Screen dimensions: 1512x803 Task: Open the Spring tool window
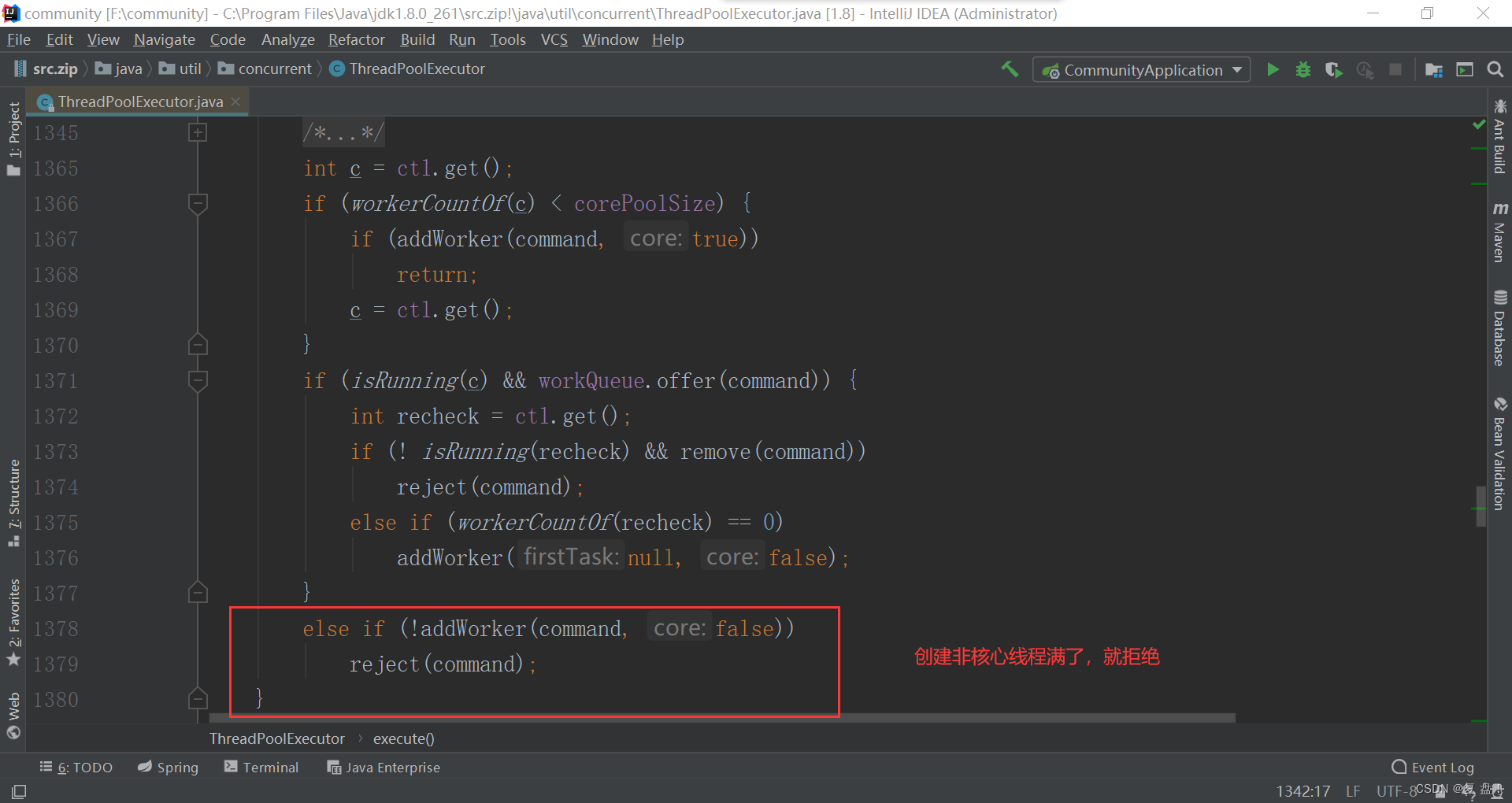tap(169, 768)
